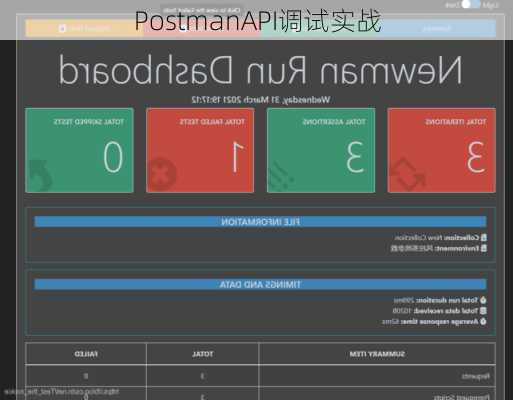This screenshot has height=400, width=513.
Task: Click the Wednesday, 31 March 2021 timestamp
Action: 261,100
